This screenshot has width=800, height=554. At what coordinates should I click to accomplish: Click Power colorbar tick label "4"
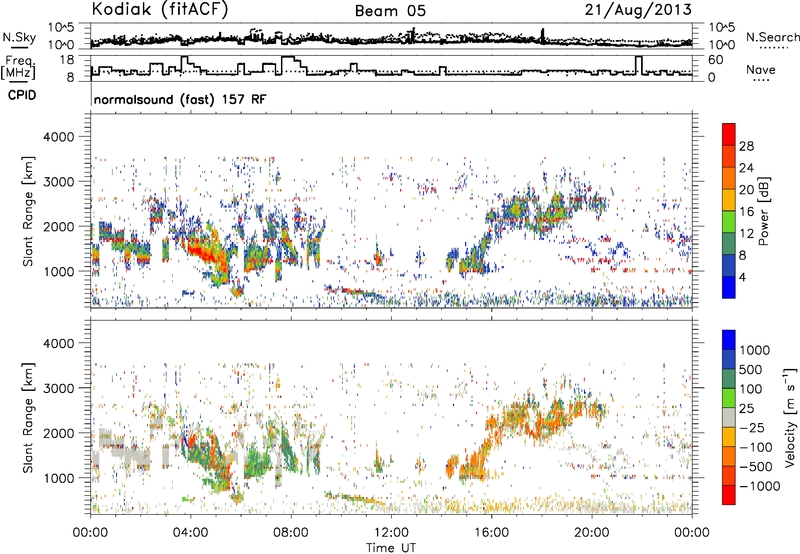pyautogui.click(x=742, y=277)
